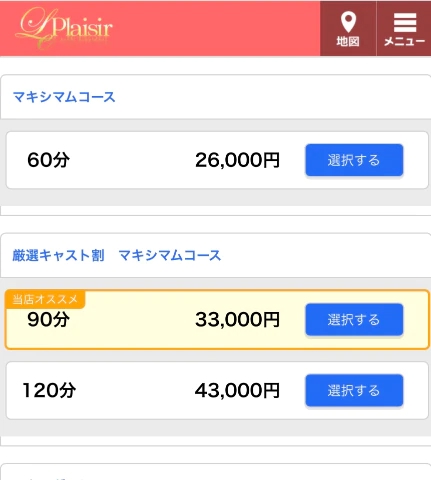Open the hamburger menu icon
The image size is (431, 480).
coord(405,22)
